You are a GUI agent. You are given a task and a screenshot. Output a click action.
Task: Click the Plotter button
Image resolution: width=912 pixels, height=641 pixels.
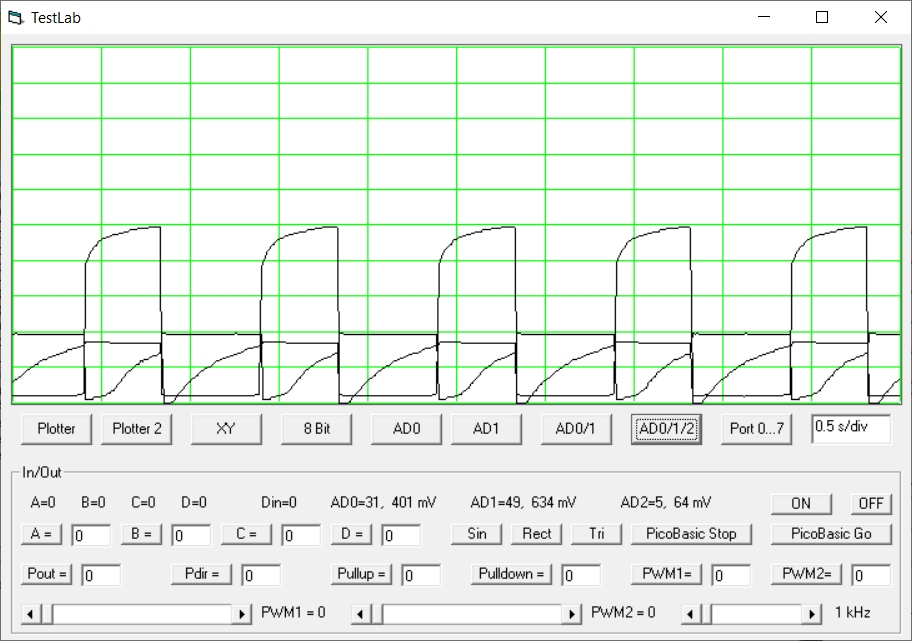(56, 428)
